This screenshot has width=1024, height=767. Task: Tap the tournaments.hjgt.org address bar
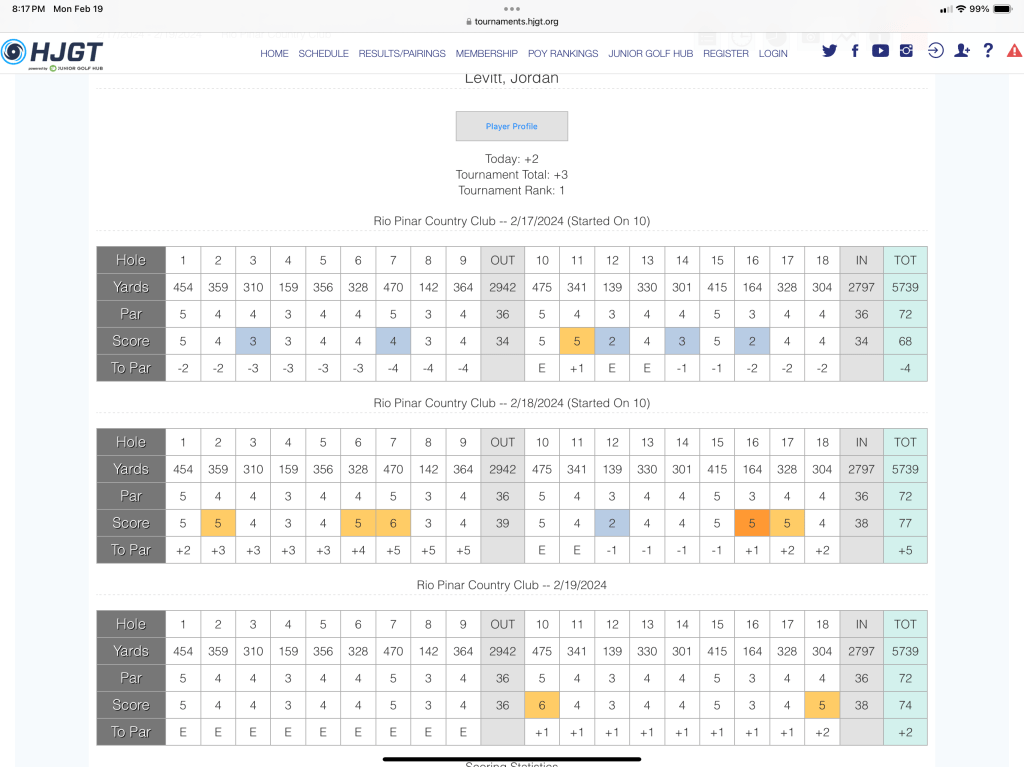coord(512,21)
